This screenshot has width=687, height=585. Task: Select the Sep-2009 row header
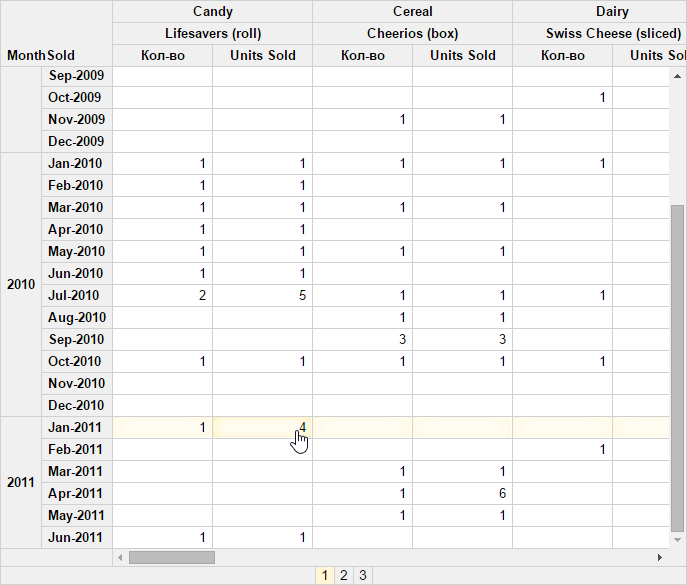click(77, 75)
